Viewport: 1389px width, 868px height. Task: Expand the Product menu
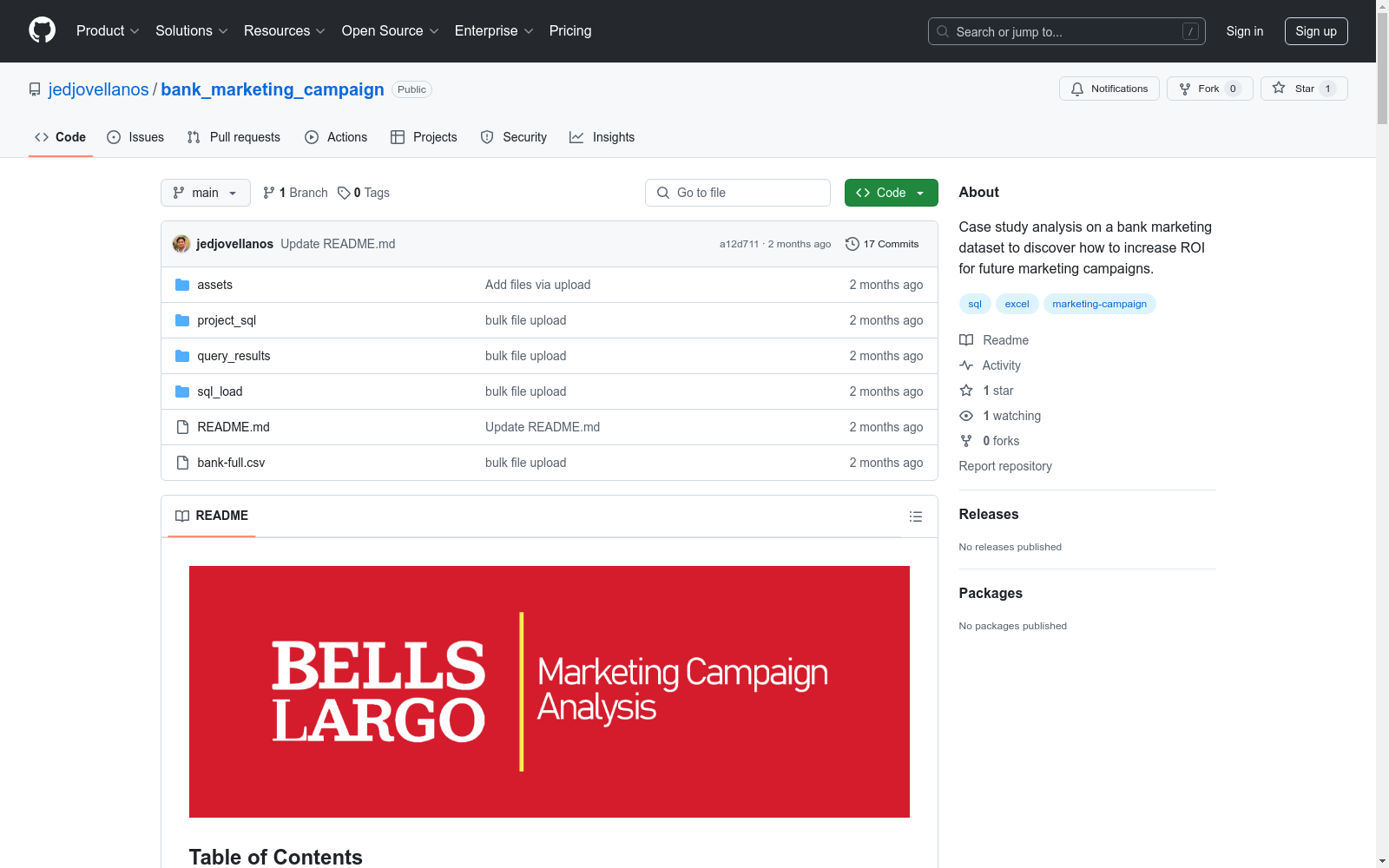point(108,30)
